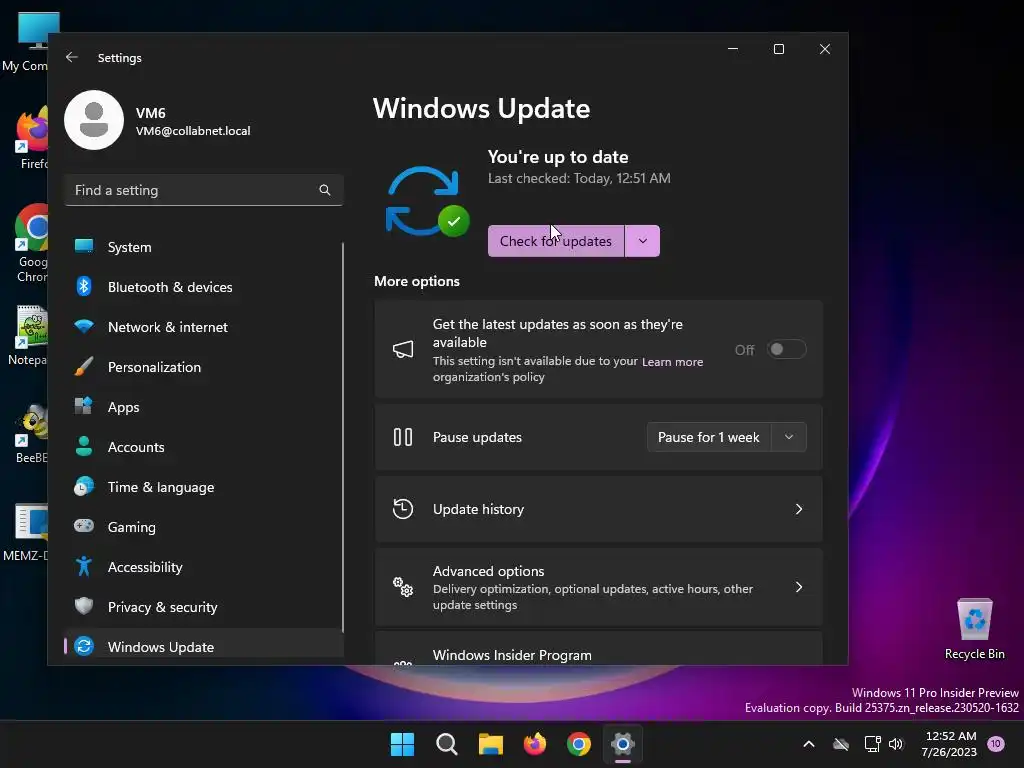This screenshot has height=768, width=1024.
Task: Click the VM6 user profile avatar
Action: [94, 120]
